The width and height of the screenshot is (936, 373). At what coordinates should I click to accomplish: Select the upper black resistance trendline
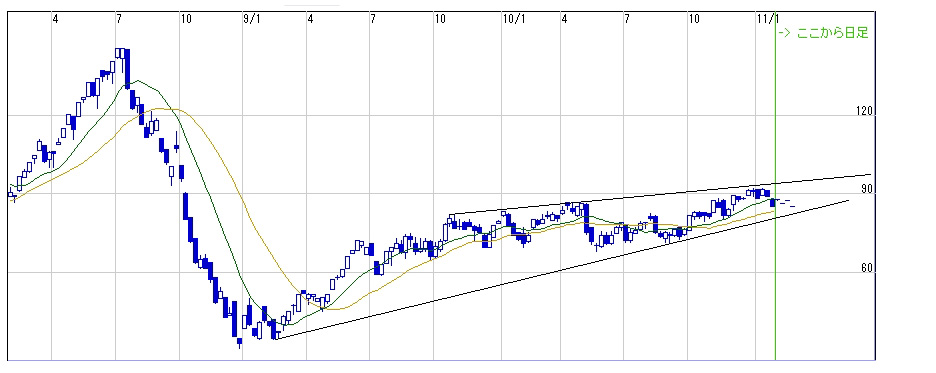[x=660, y=194]
